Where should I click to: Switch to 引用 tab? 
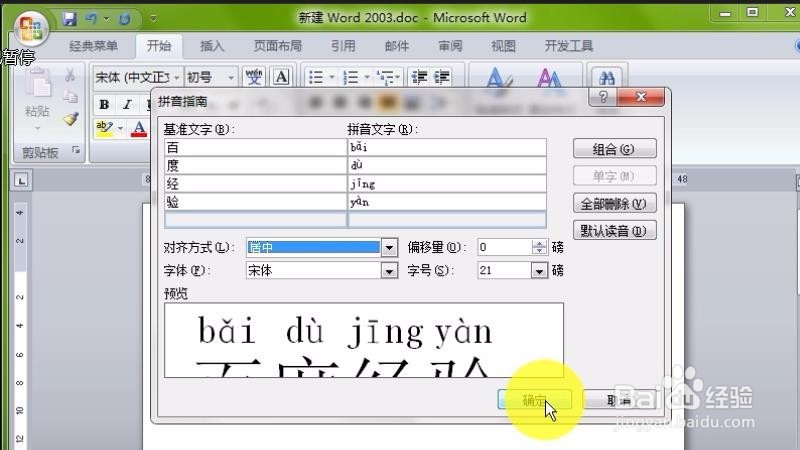pyautogui.click(x=343, y=46)
